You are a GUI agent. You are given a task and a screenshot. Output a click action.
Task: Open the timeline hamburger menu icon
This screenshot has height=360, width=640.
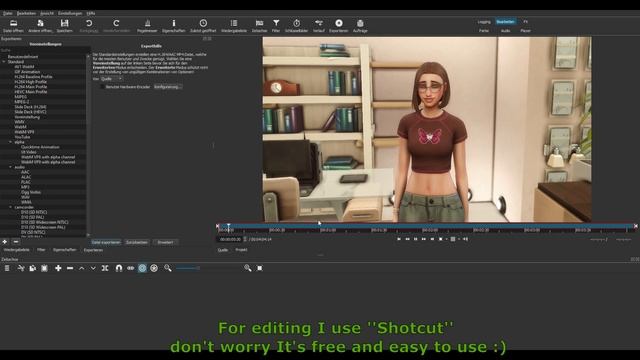point(7,268)
